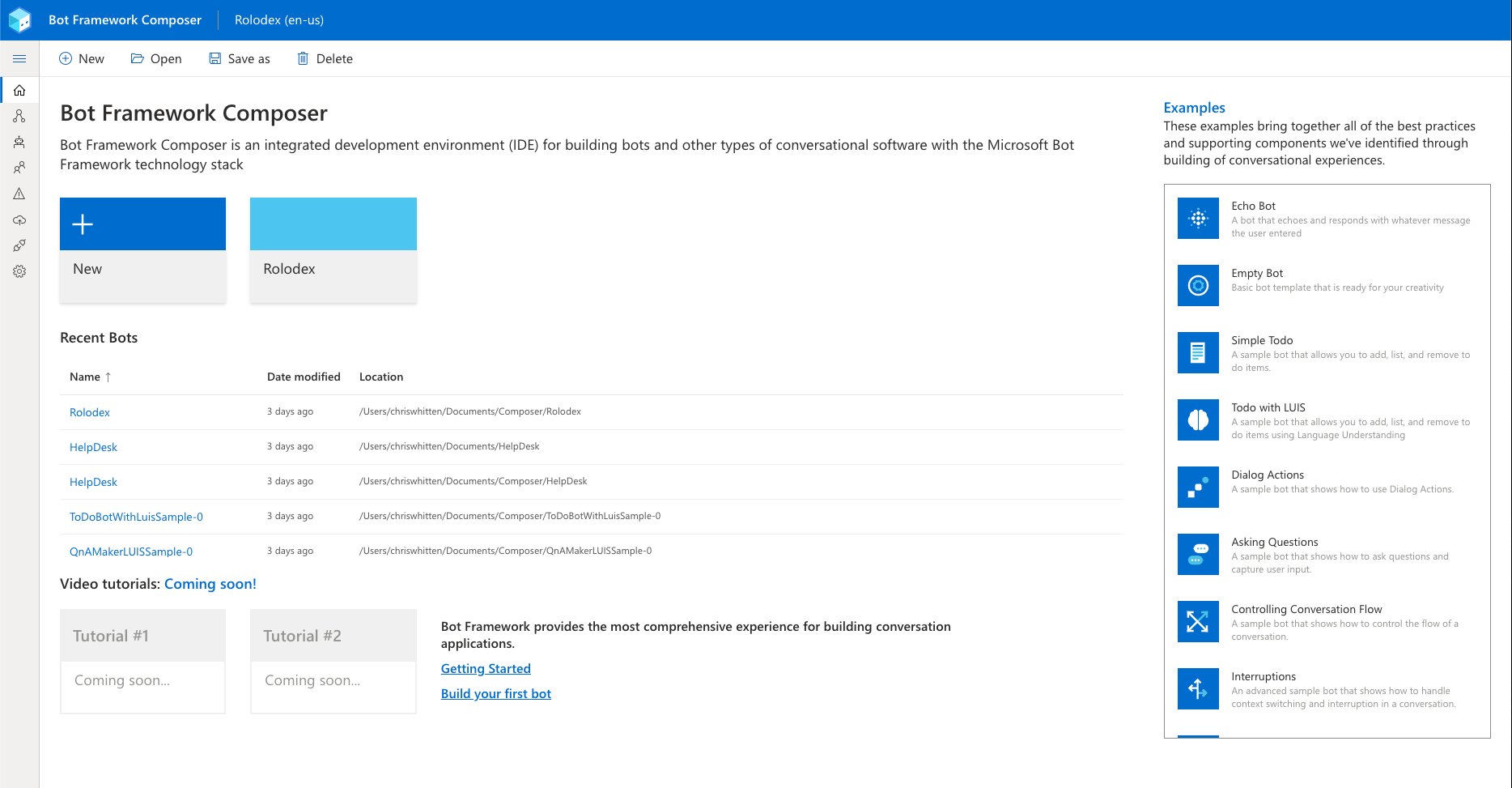Click Rolodex row's '3 days ago' date
This screenshot has height=788, width=1512.
point(290,411)
